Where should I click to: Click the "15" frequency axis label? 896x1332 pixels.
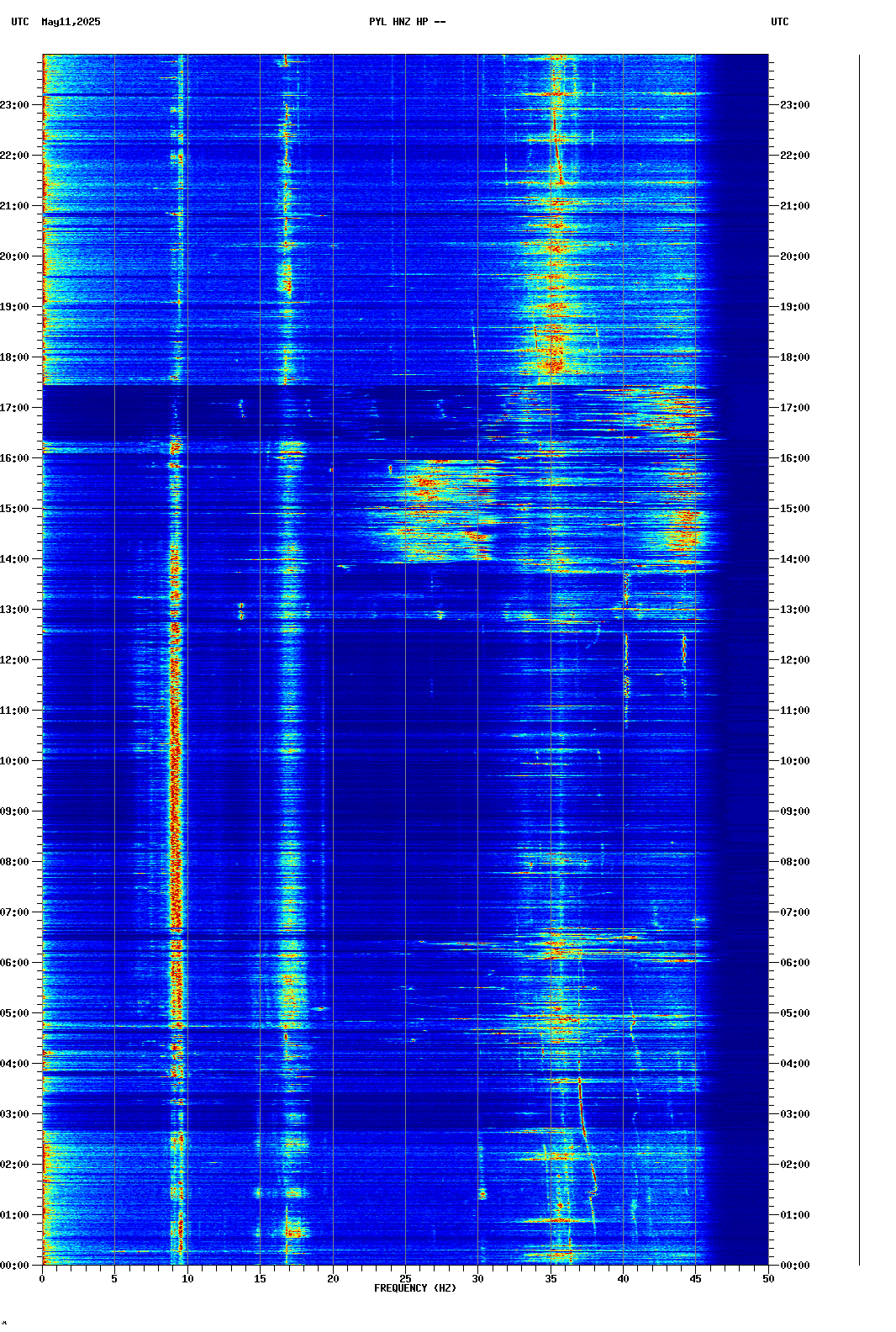(260, 1279)
